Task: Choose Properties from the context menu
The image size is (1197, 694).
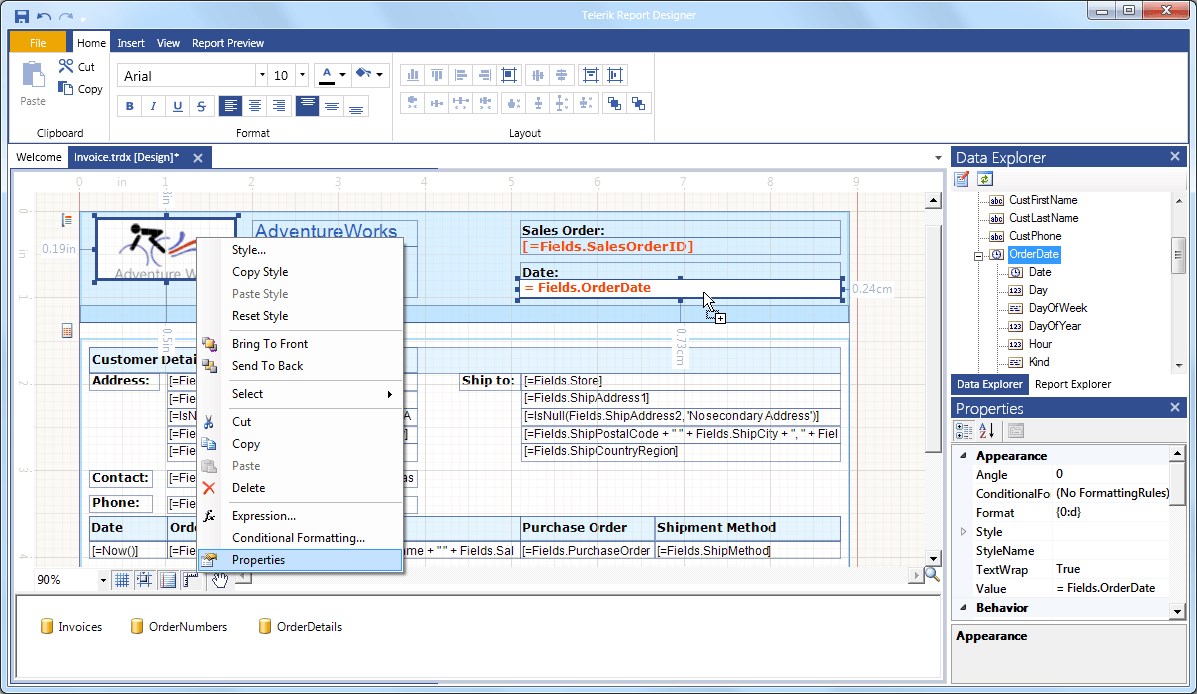Action: point(300,560)
